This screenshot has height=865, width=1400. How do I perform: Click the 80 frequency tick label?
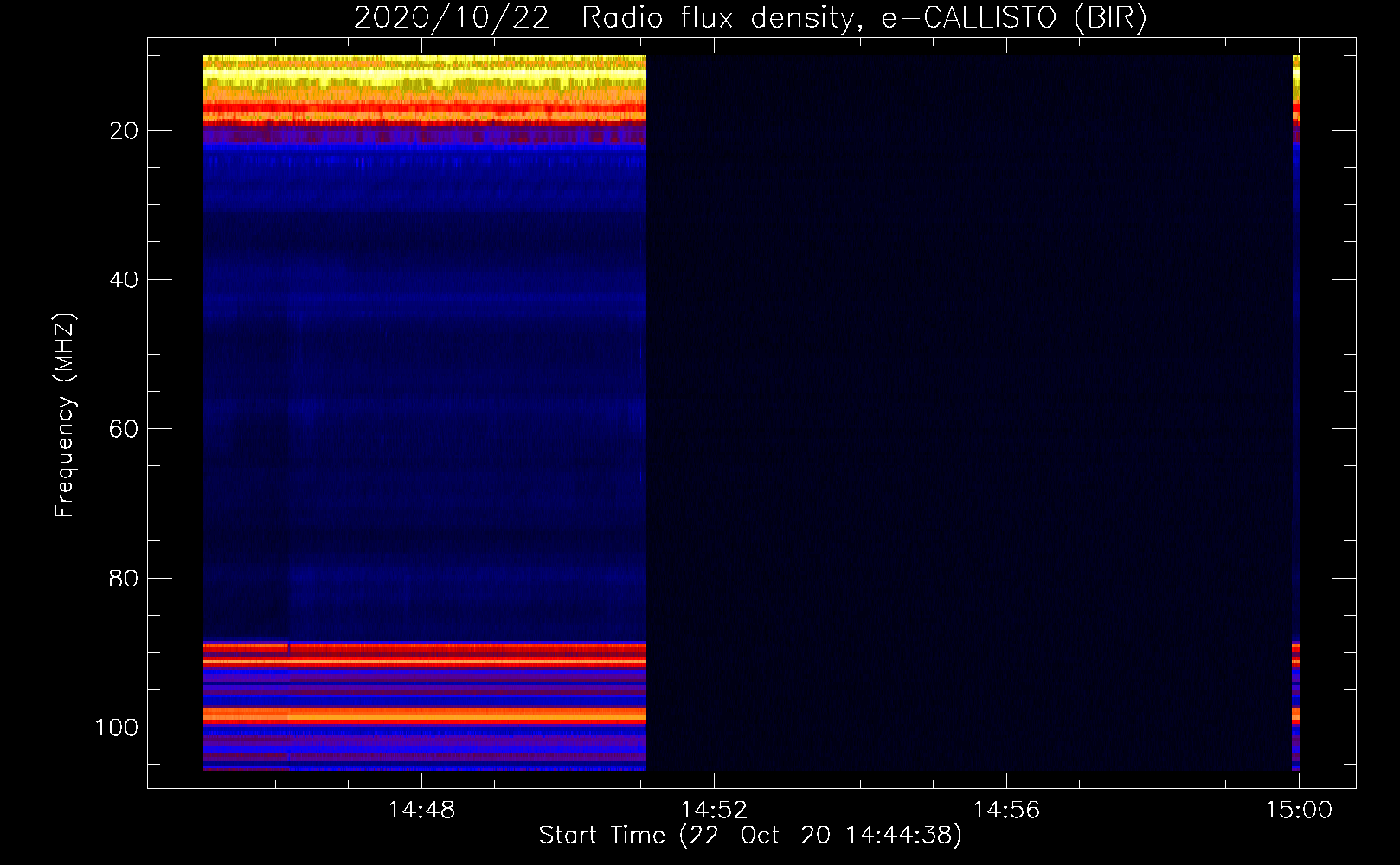[x=124, y=579]
